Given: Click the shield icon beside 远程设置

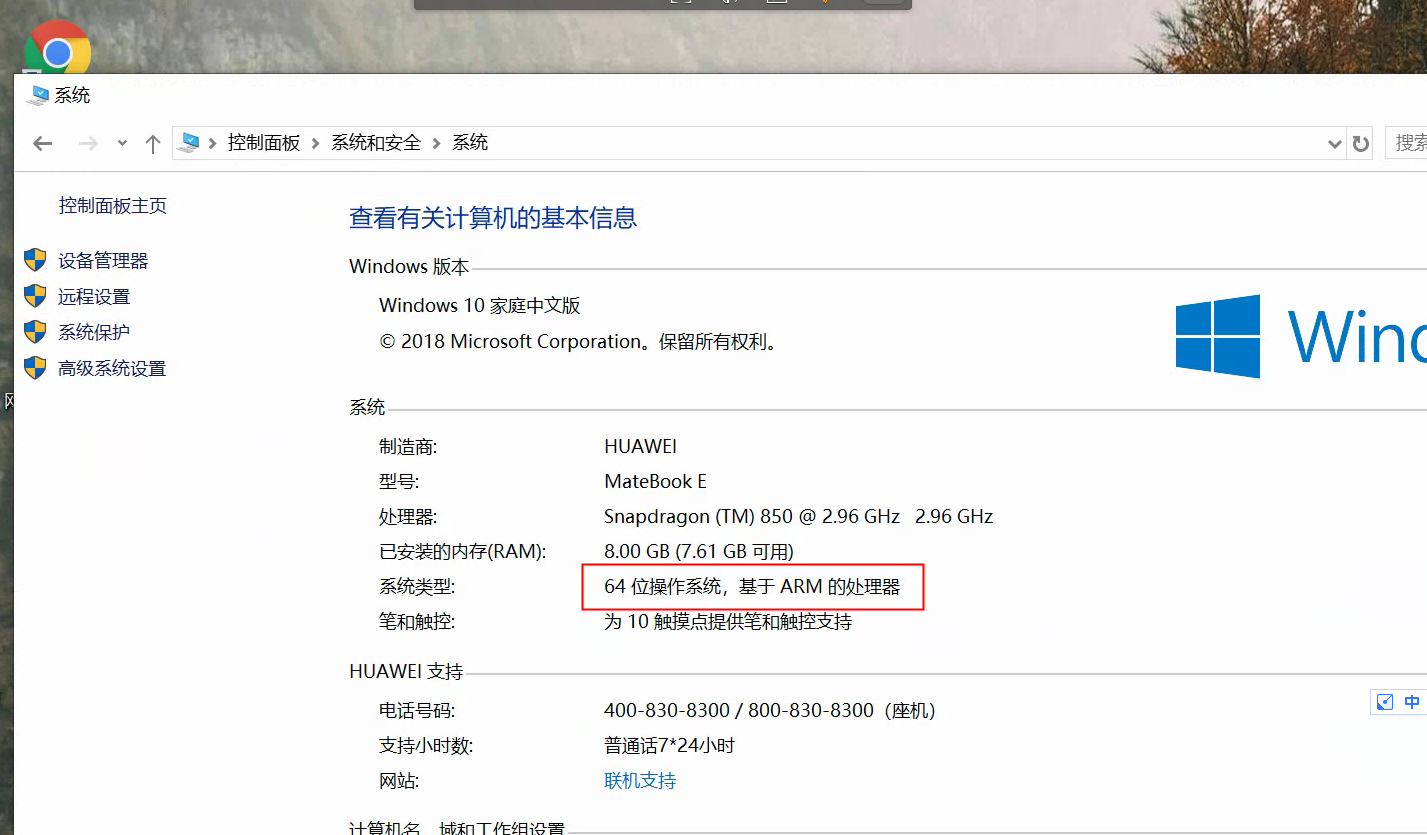Looking at the screenshot, I should 35,296.
